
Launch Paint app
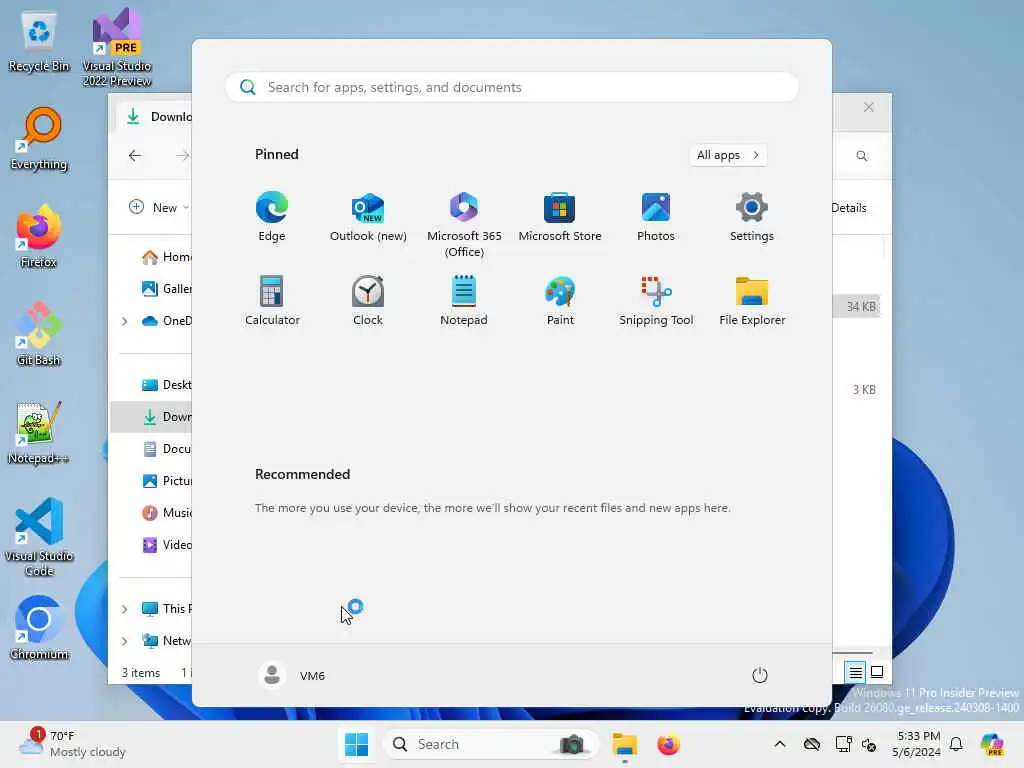coord(560,301)
